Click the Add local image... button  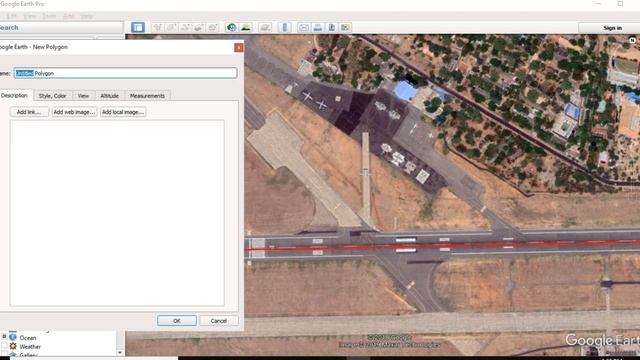tap(122, 112)
